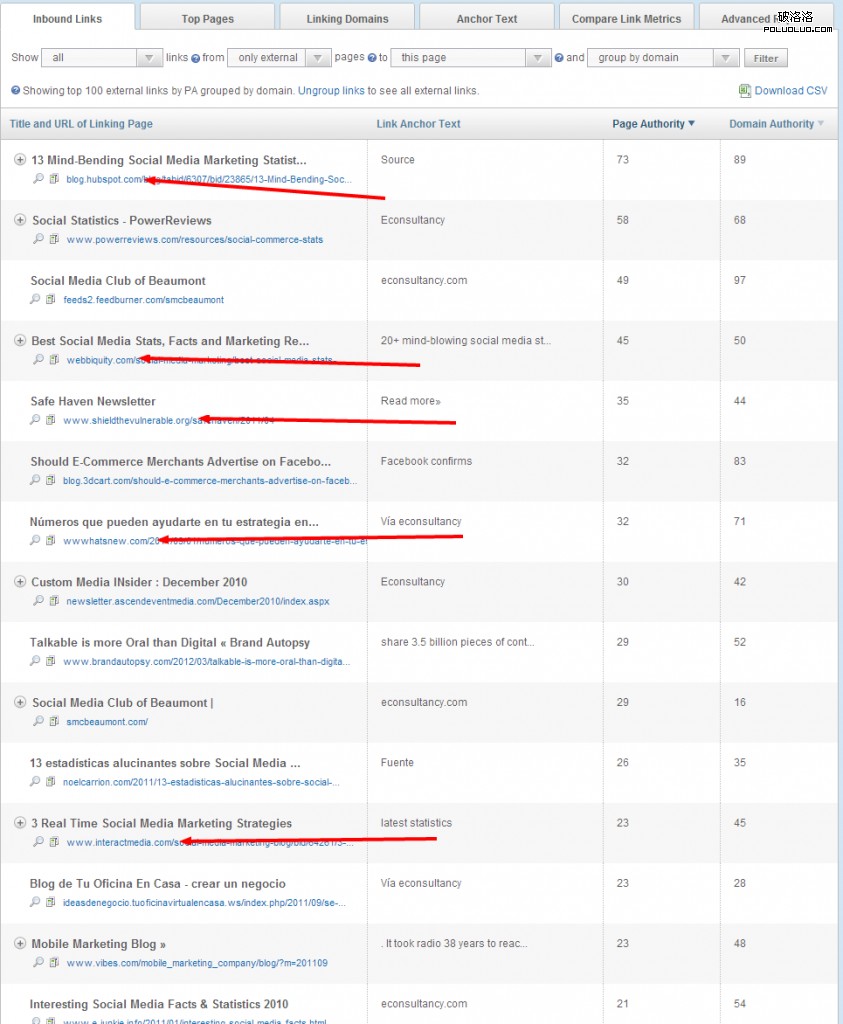843x1024 pixels.
Task: Click magnifier icon beside blog.hubspot.com URL
Action: pos(39,179)
